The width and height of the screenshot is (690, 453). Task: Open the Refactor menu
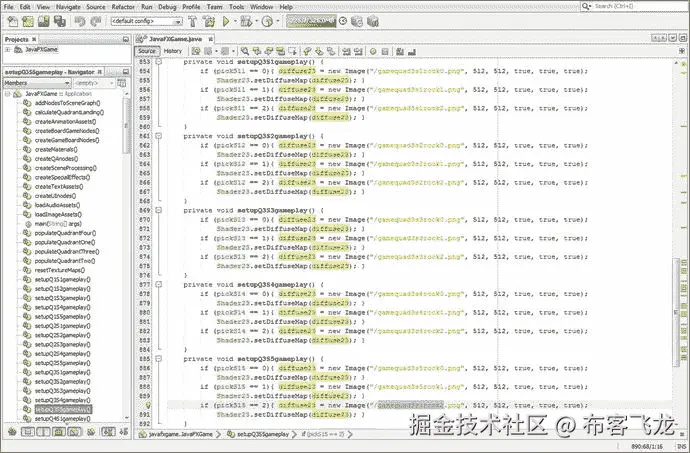coord(123,7)
